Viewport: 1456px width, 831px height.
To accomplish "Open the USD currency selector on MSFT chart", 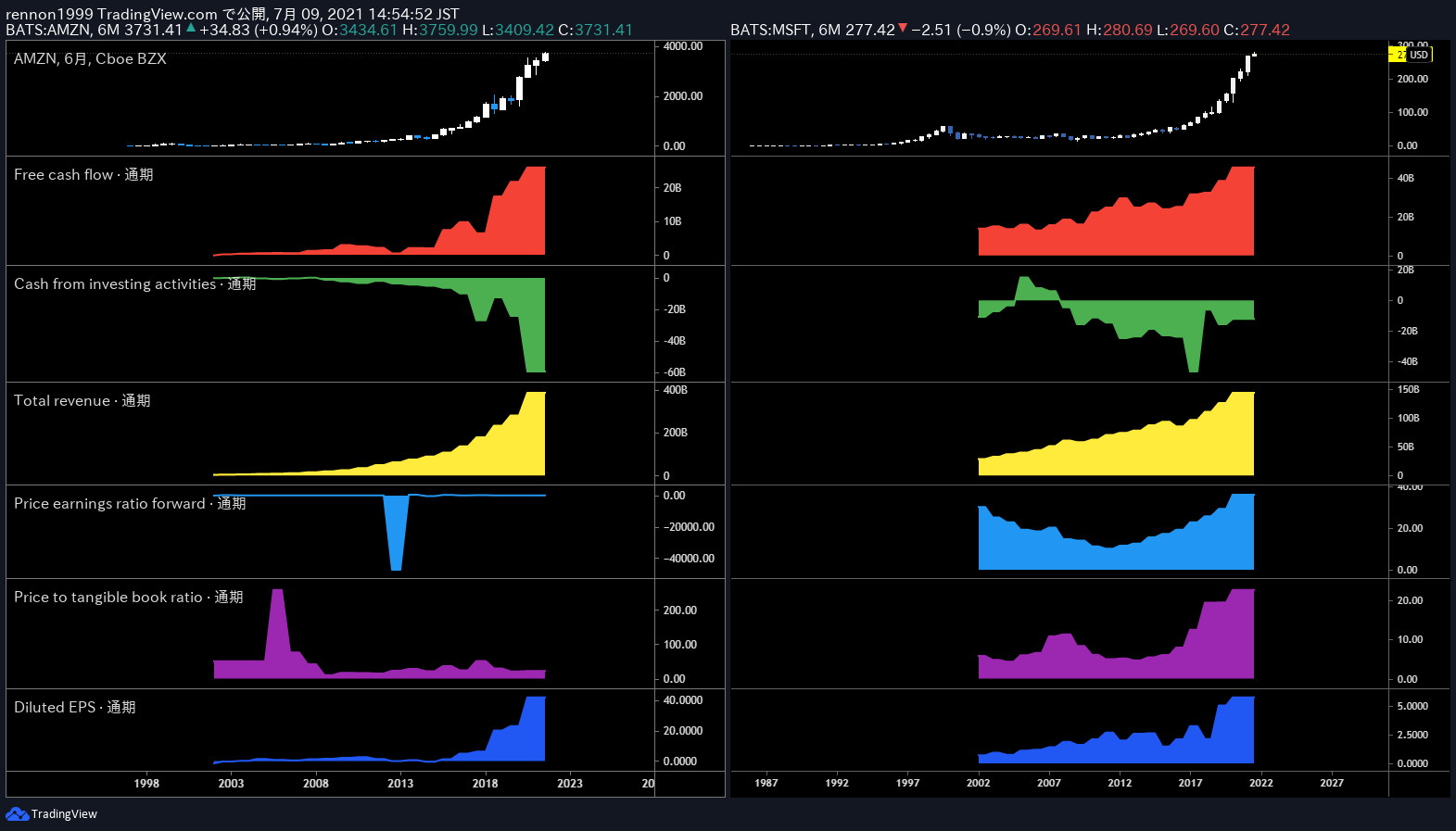I will pos(1420,55).
